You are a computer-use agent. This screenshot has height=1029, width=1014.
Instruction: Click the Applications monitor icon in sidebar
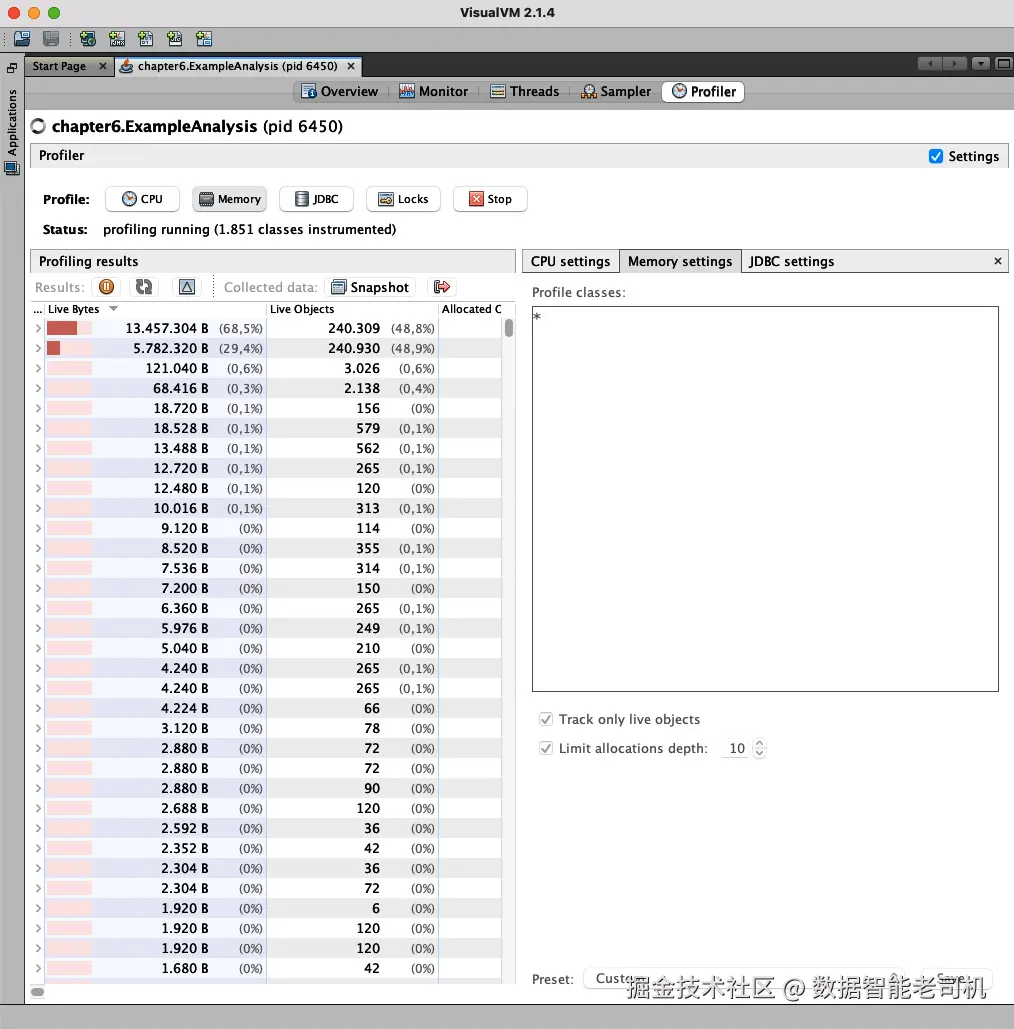pyautogui.click(x=12, y=169)
